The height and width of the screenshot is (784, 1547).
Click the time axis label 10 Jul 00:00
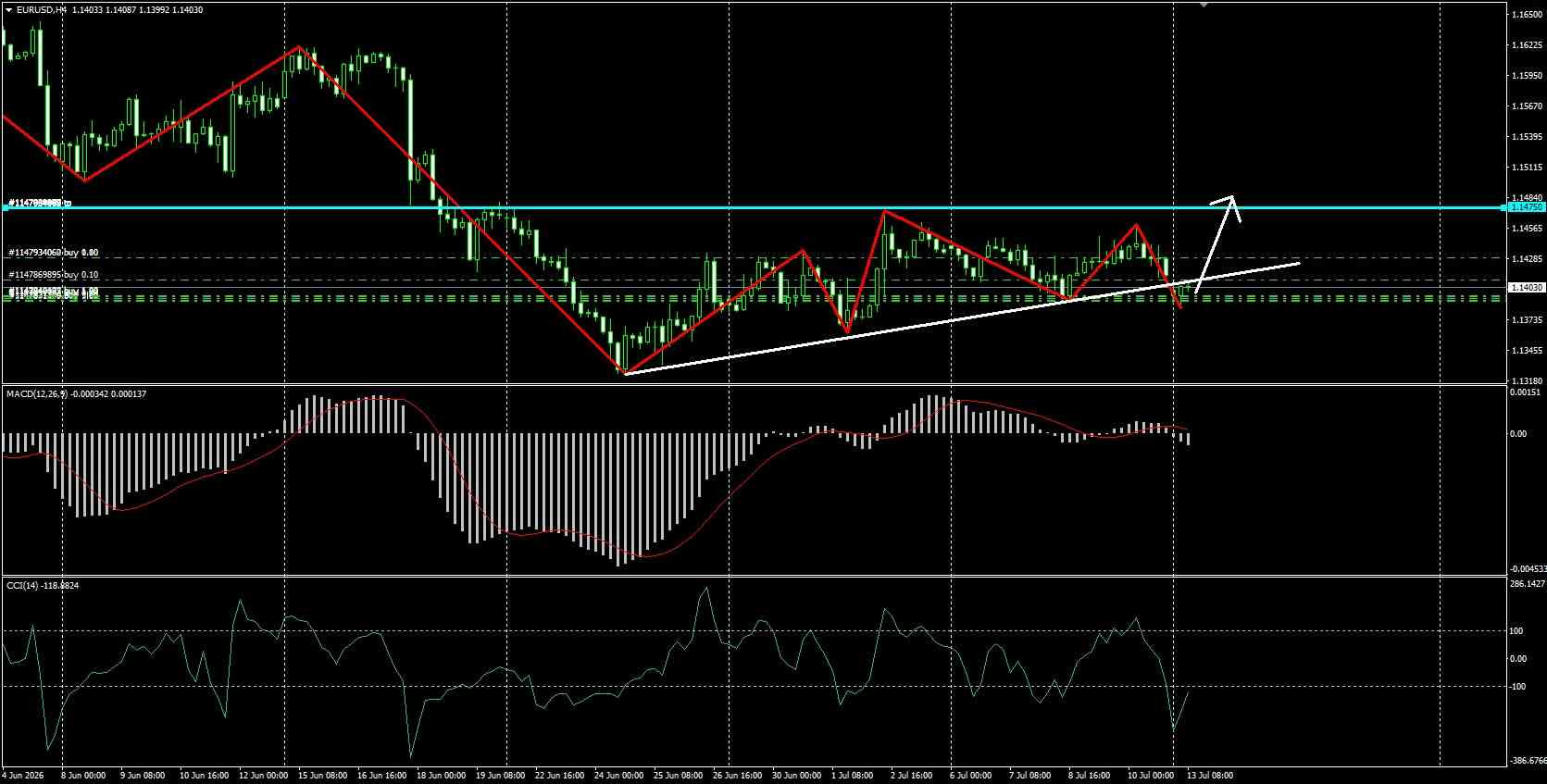click(x=1150, y=776)
